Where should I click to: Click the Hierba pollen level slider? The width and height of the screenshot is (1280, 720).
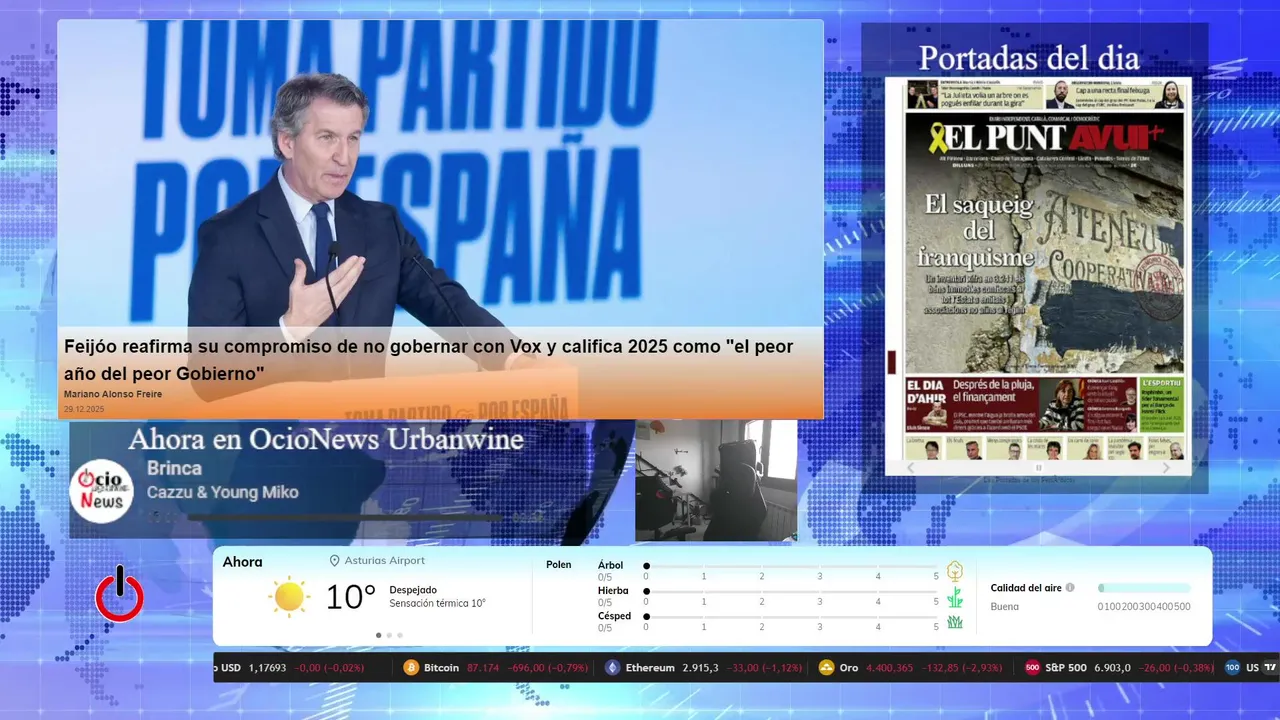[x=791, y=591]
